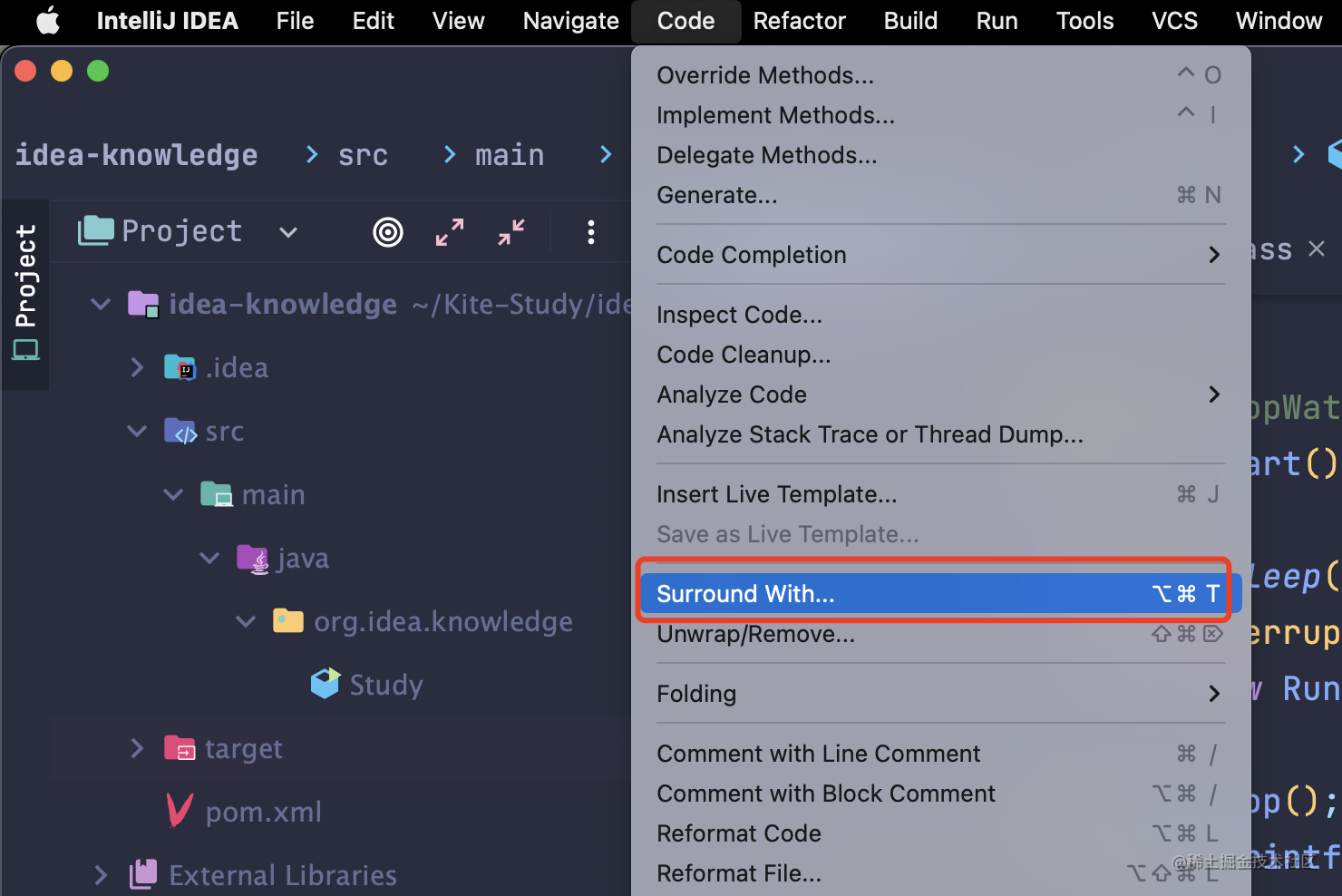Click the java sources folder icon
The image size is (1342, 896).
[252, 558]
